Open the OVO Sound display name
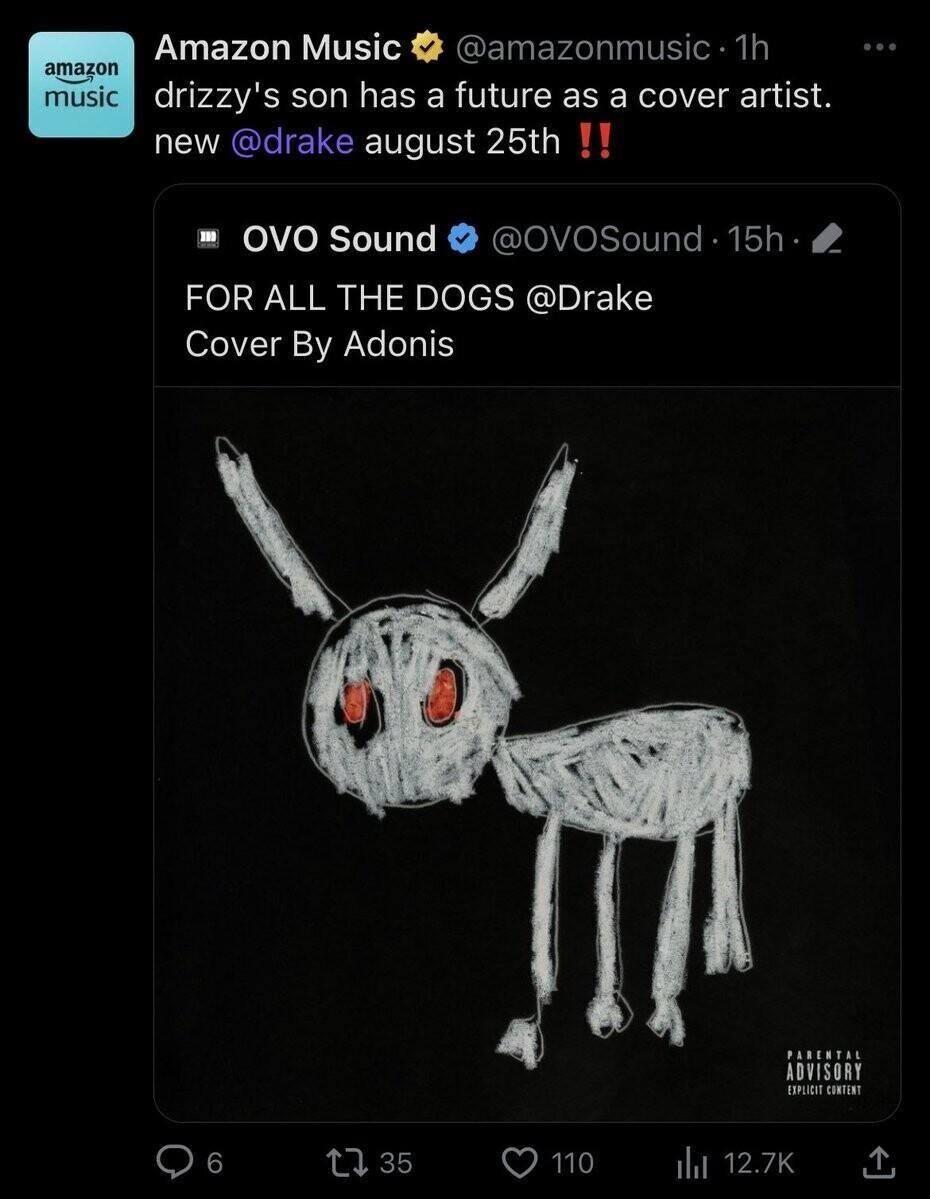The width and height of the screenshot is (930, 1199). pyautogui.click(x=339, y=239)
